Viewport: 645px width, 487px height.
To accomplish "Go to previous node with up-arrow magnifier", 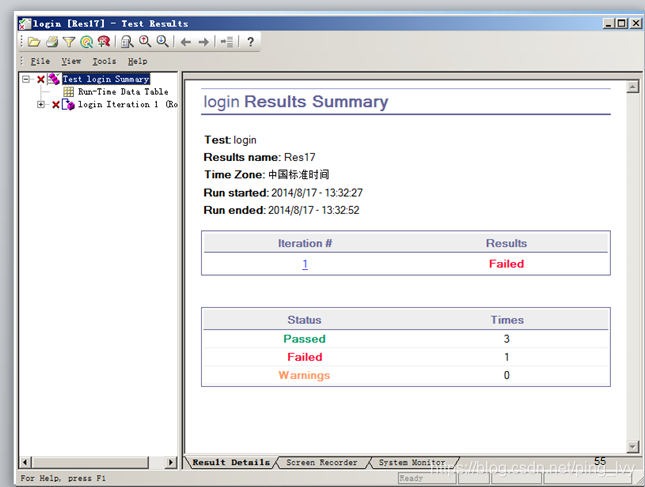I will (145, 41).
